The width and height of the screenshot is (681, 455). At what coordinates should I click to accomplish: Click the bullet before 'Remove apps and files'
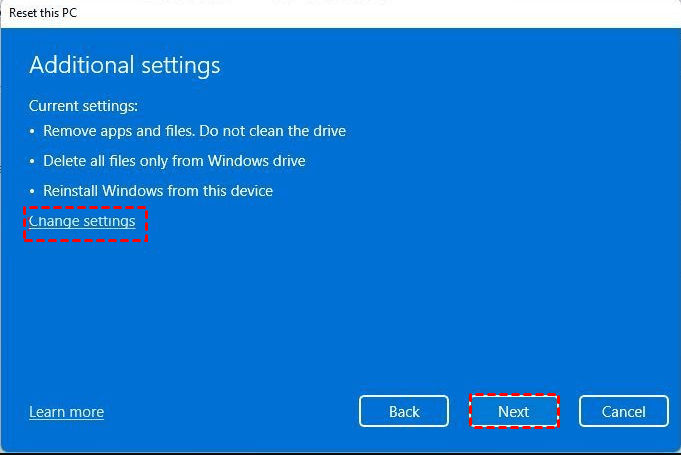[x=33, y=131]
